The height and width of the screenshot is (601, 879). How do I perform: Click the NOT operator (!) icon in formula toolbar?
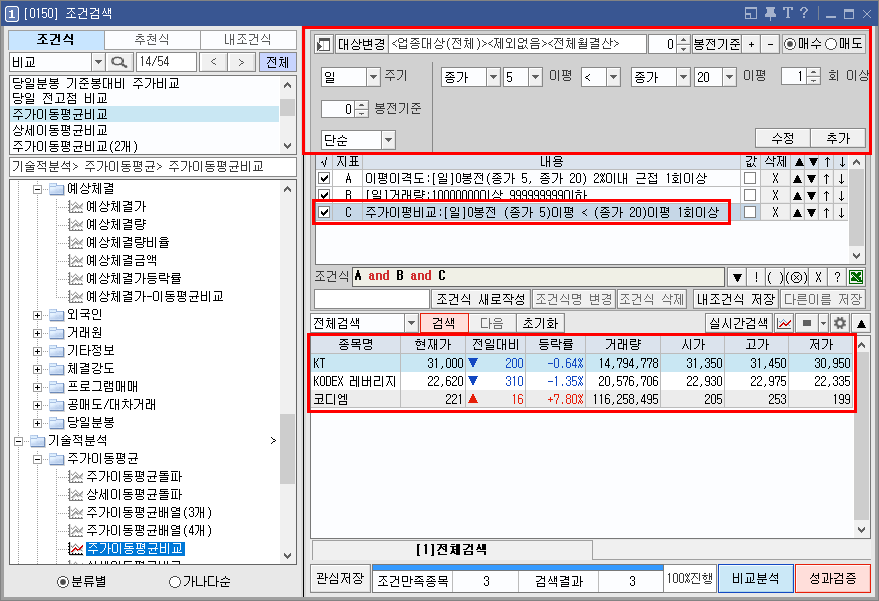[756, 277]
